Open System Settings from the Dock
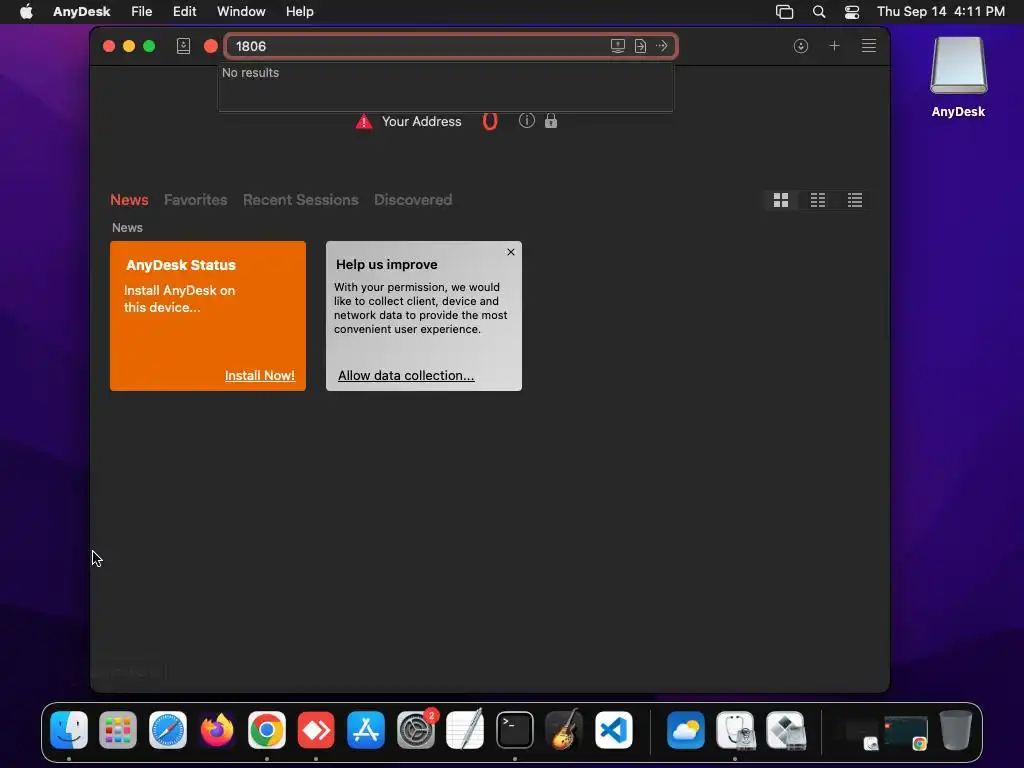Screen dimensions: 1024x768 click(415, 729)
